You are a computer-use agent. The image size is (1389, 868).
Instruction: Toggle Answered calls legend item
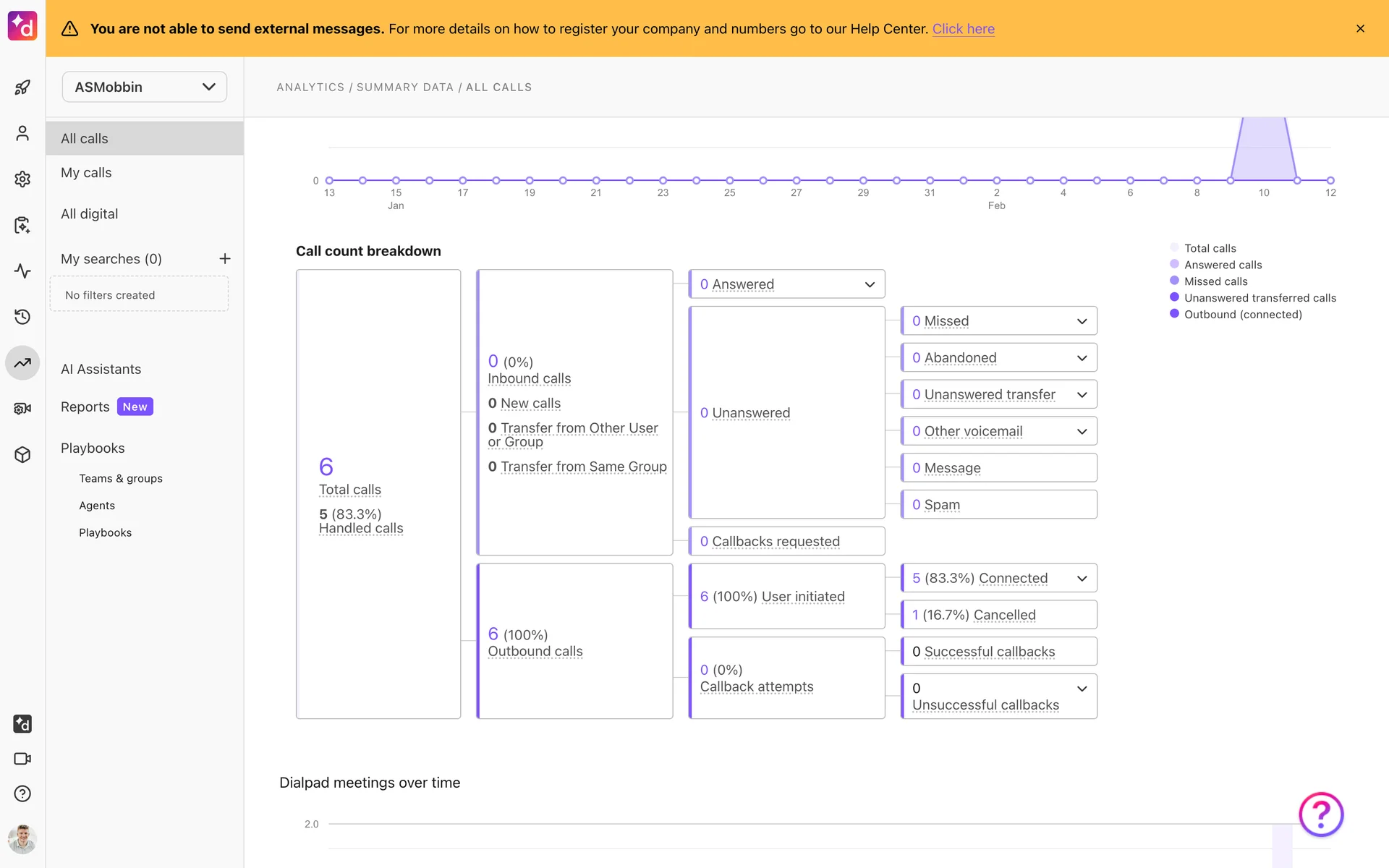coord(1223,265)
